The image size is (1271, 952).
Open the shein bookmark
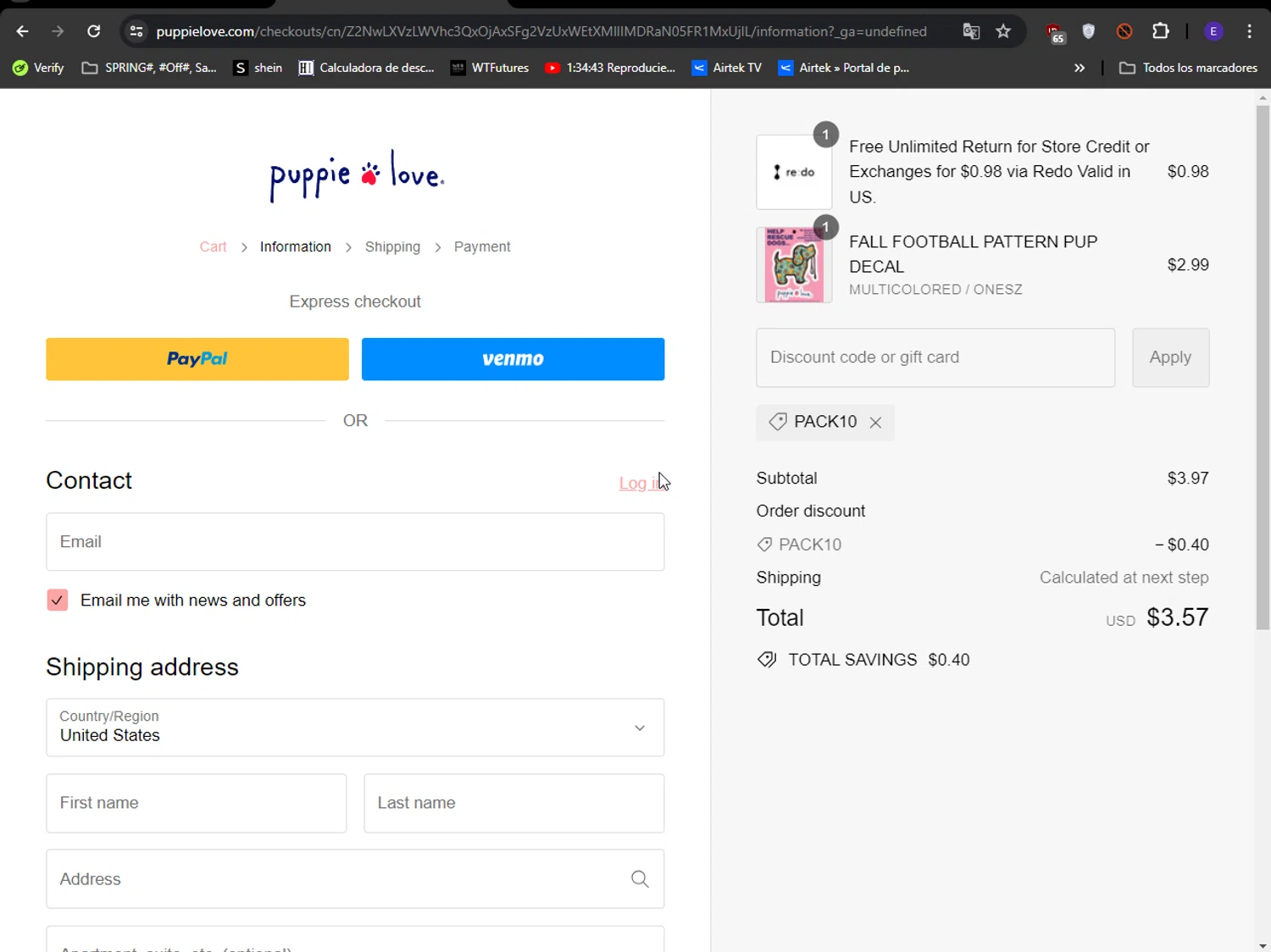(258, 68)
